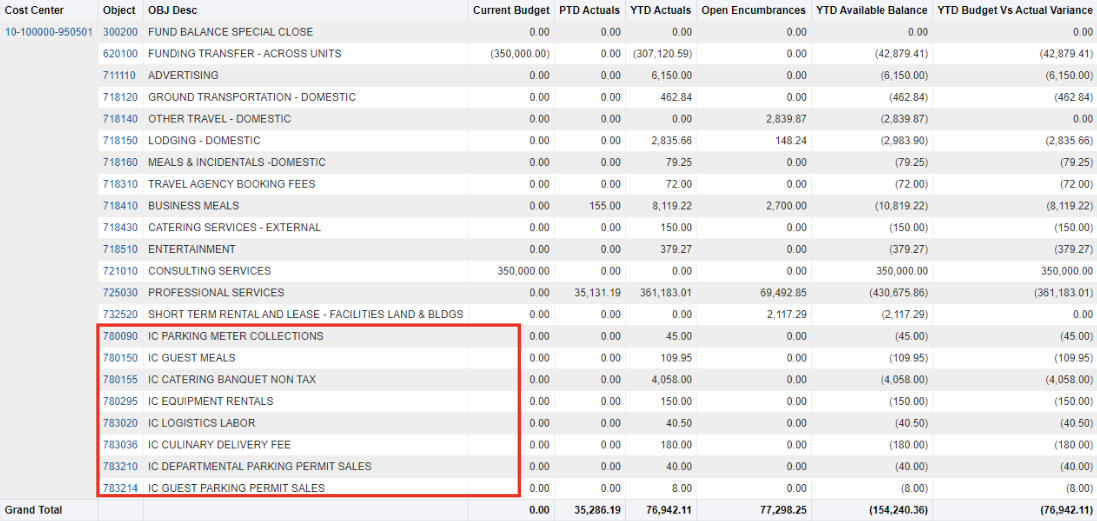
Task: Select IC GUEST PARKING PERMIT SALES description
Action: coord(236,488)
